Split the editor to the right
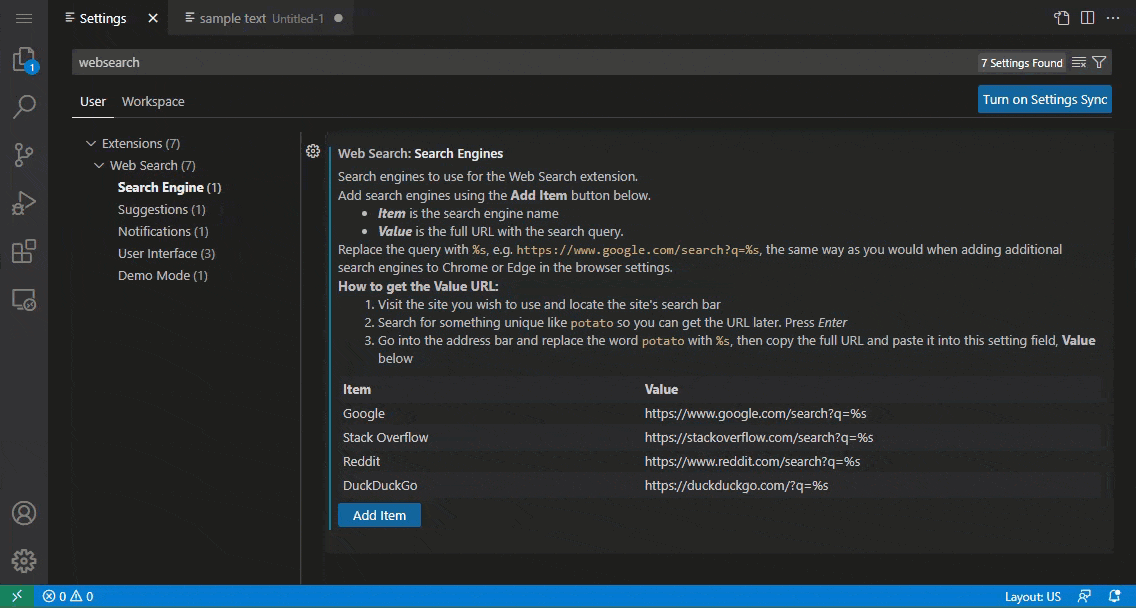The image size is (1136, 608). pos(1087,18)
